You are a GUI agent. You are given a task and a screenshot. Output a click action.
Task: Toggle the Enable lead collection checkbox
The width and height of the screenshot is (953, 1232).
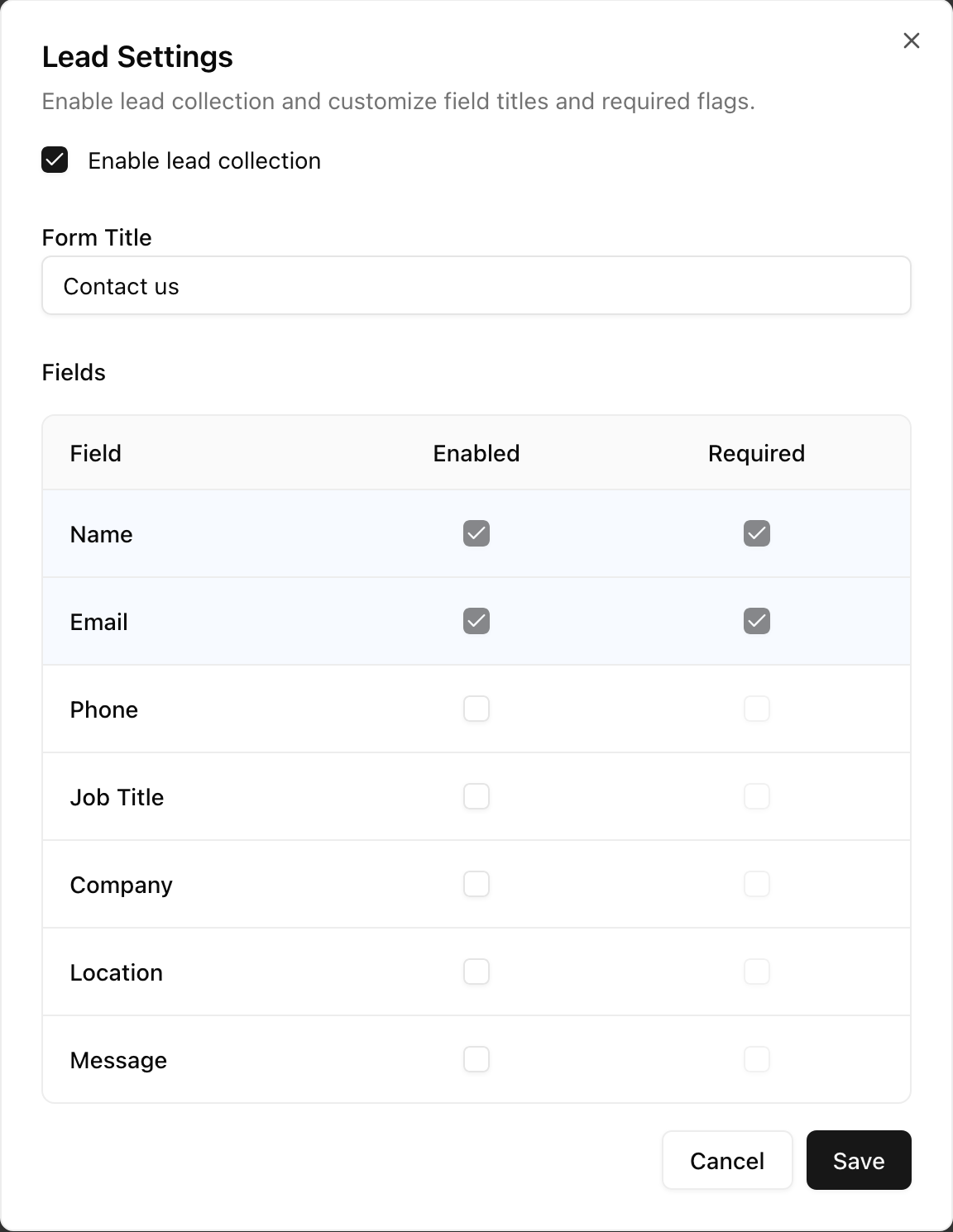click(55, 160)
